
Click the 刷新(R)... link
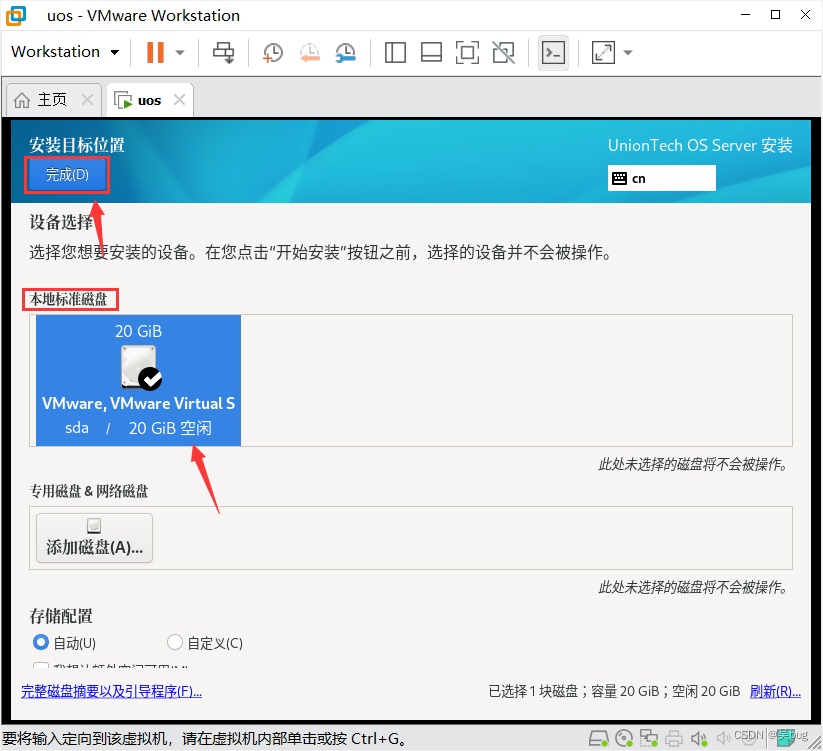click(x=775, y=692)
